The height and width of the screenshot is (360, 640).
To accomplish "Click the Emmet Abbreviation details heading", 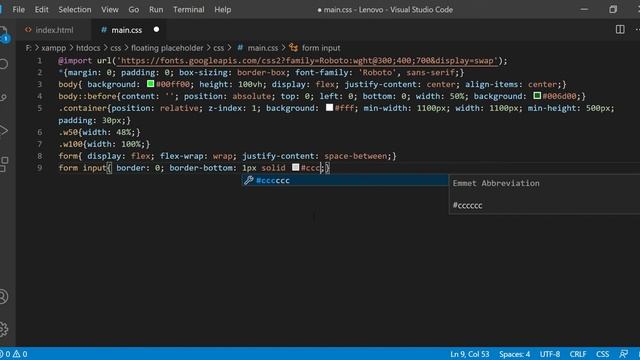I will (x=496, y=183).
